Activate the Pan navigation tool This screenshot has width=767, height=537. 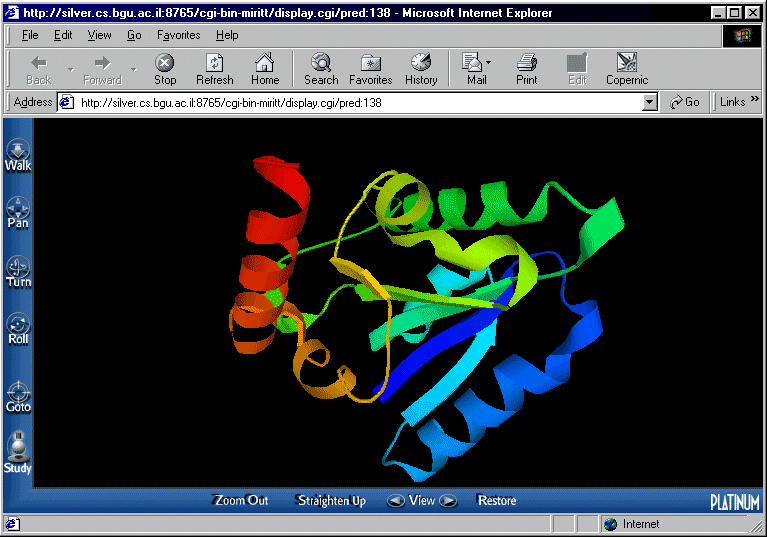(x=18, y=213)
